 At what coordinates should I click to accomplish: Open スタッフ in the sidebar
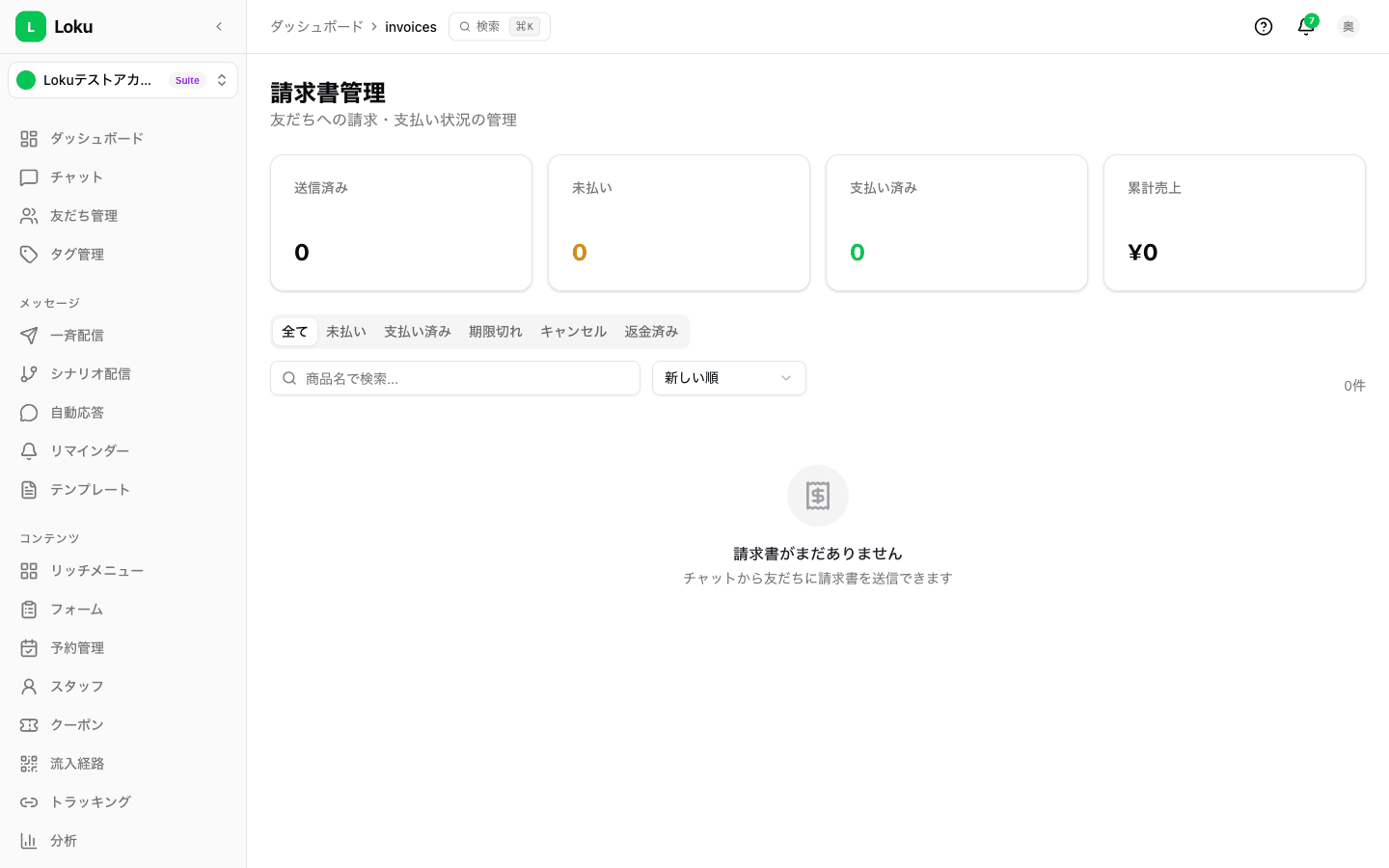(x=123, y=687)
